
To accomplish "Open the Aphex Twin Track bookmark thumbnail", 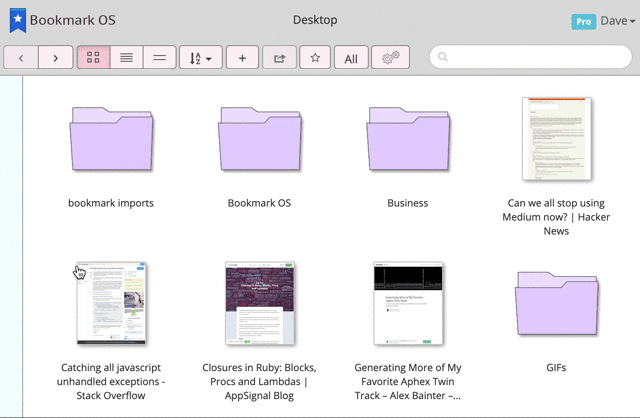I will pyautogui.click(x=408, y=303).
